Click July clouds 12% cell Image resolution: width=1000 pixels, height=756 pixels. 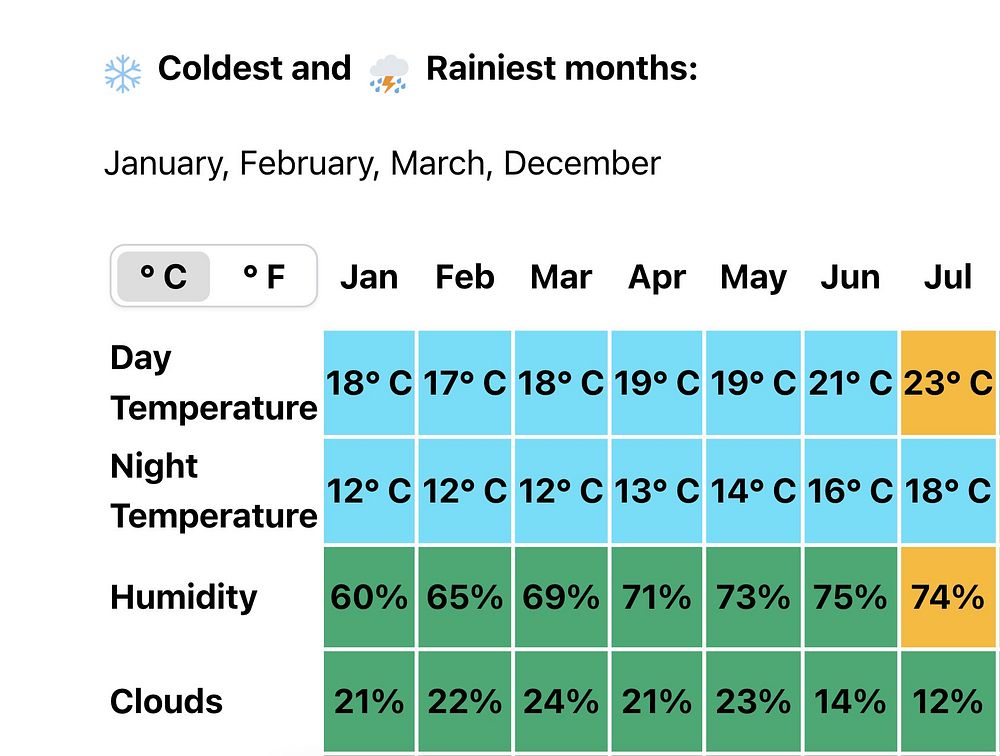[948, 701]
